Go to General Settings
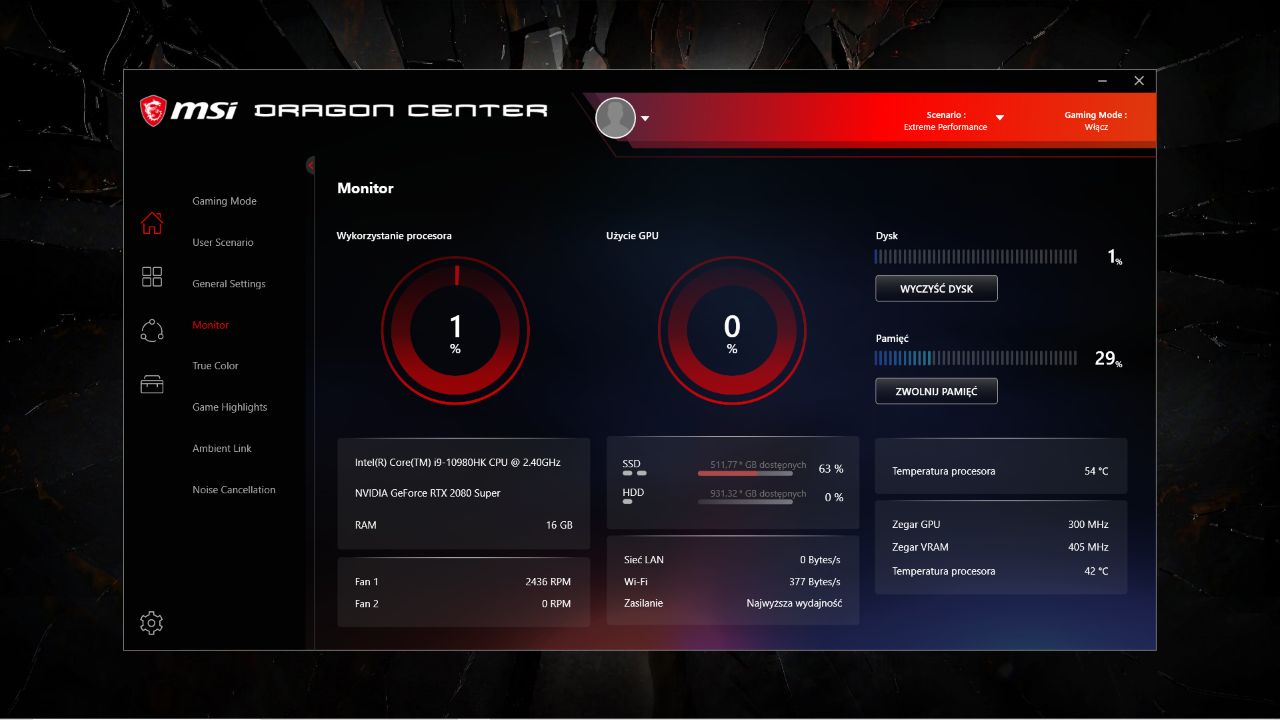This screenshot has width=1280, height=720. pos(229,284)
